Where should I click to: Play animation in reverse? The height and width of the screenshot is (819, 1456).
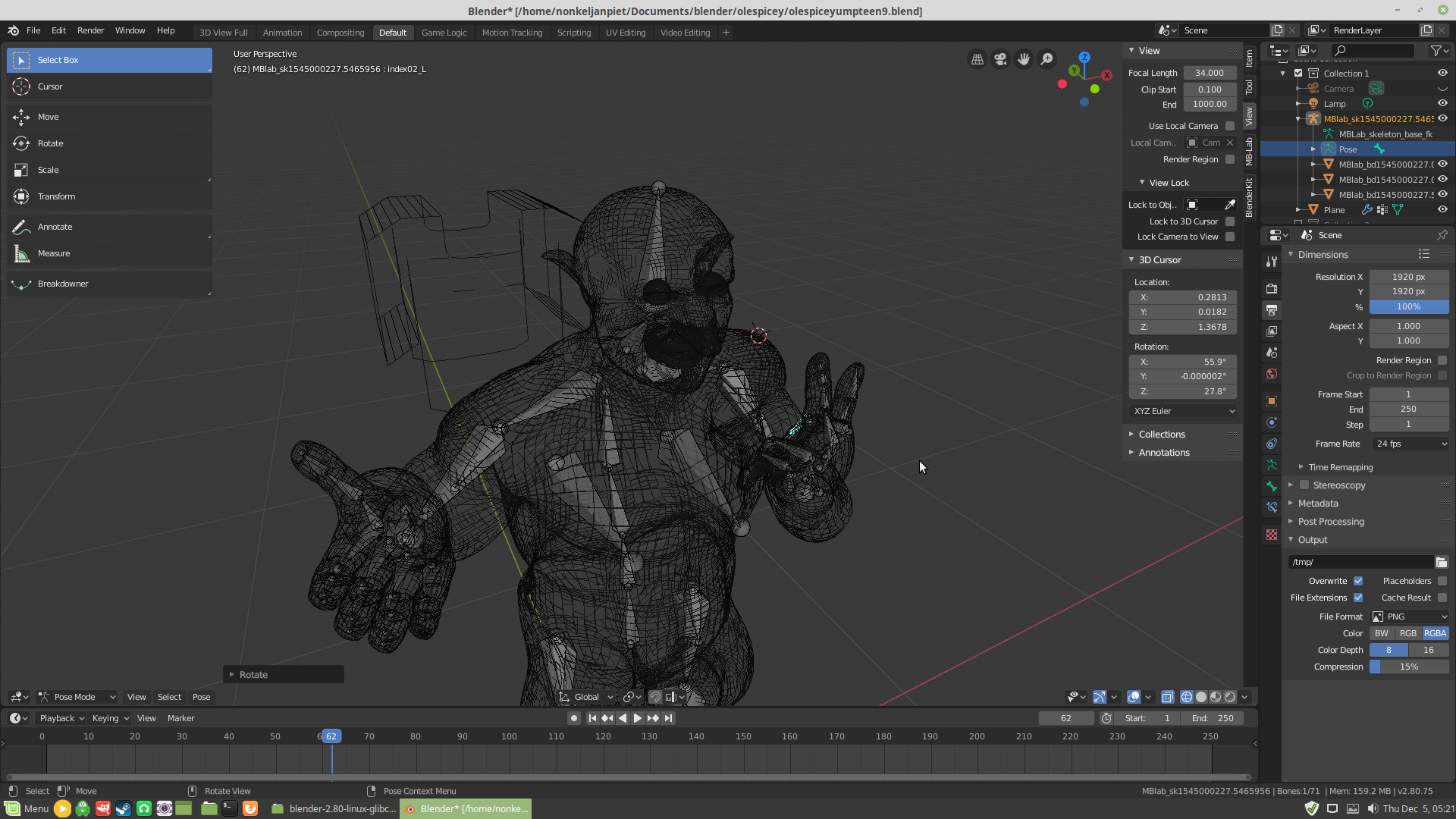tap(623, 718)
